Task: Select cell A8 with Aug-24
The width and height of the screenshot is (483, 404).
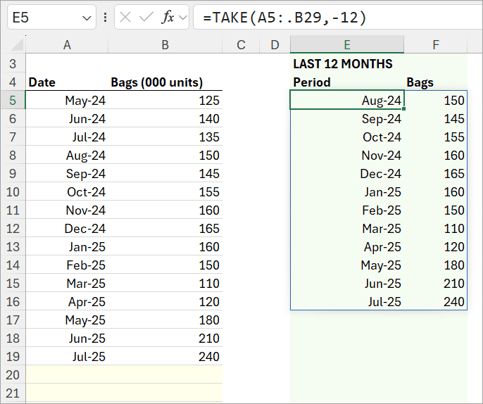Action: (67, 155)
